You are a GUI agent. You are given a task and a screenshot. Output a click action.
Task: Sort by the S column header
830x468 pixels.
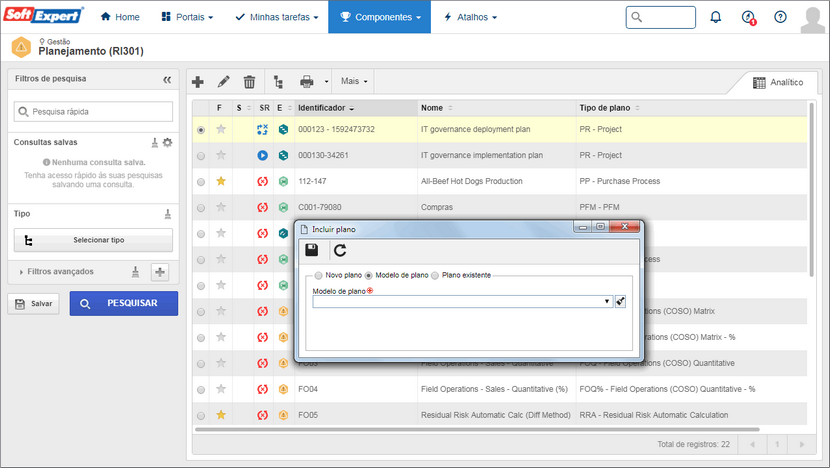[x=243, y=108]
